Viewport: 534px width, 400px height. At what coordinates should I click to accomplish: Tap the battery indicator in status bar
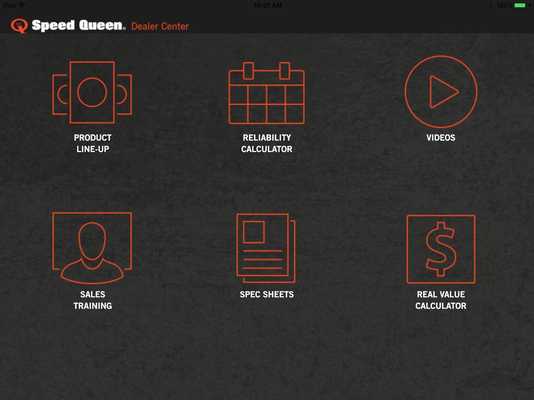coord(520,5)
